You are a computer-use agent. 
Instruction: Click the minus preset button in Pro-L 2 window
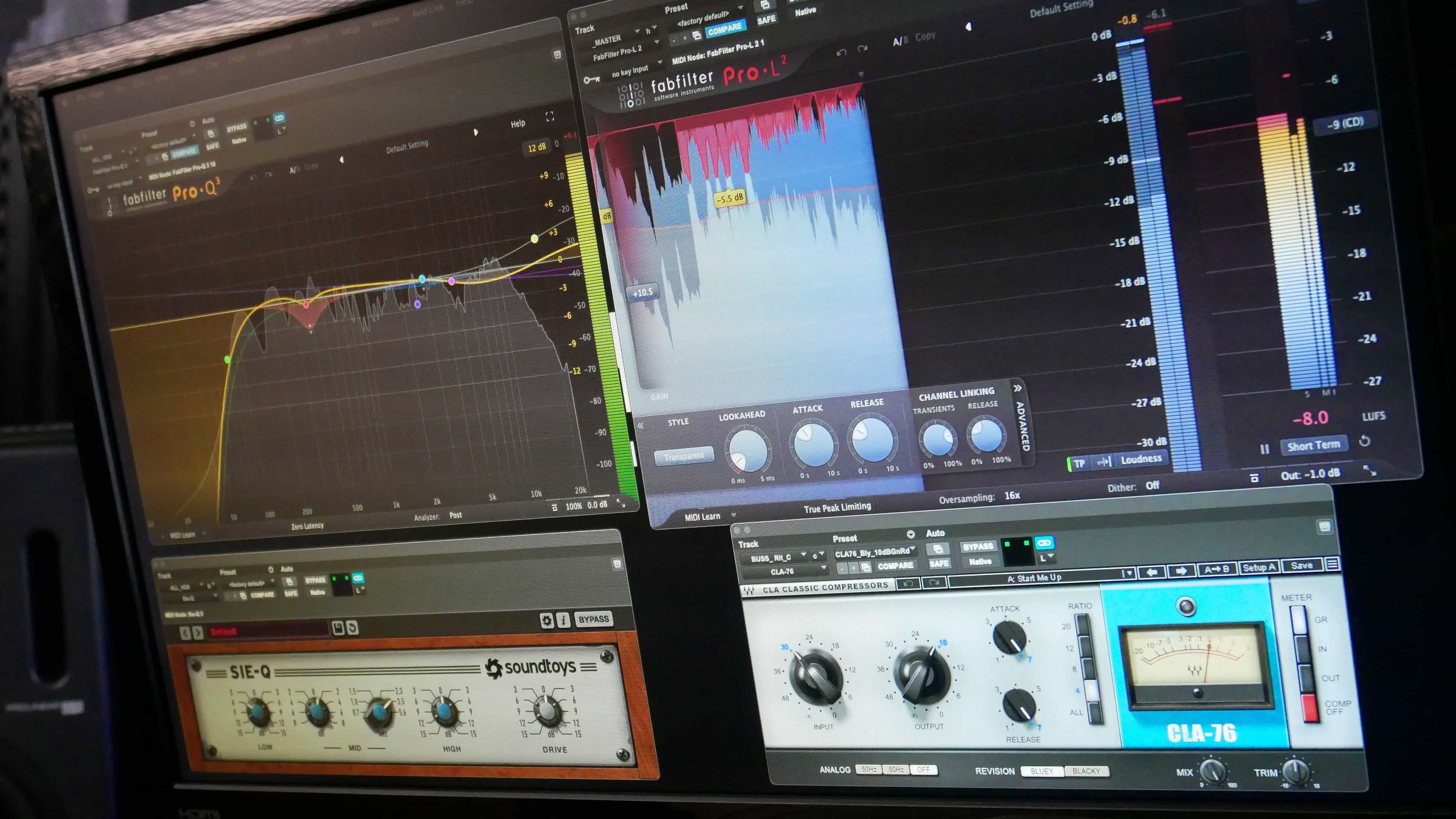click(674, 41)
